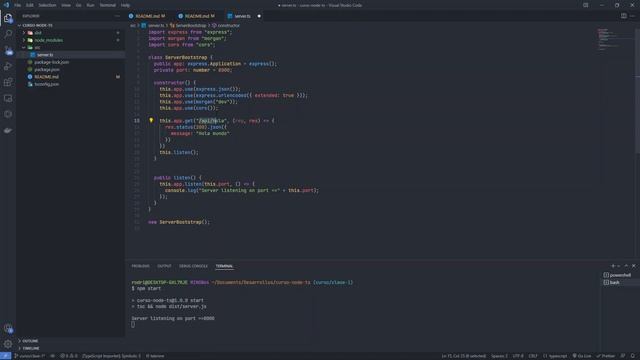Open server.ts in the file tree

pyautogui.click(x=45, y=55)
